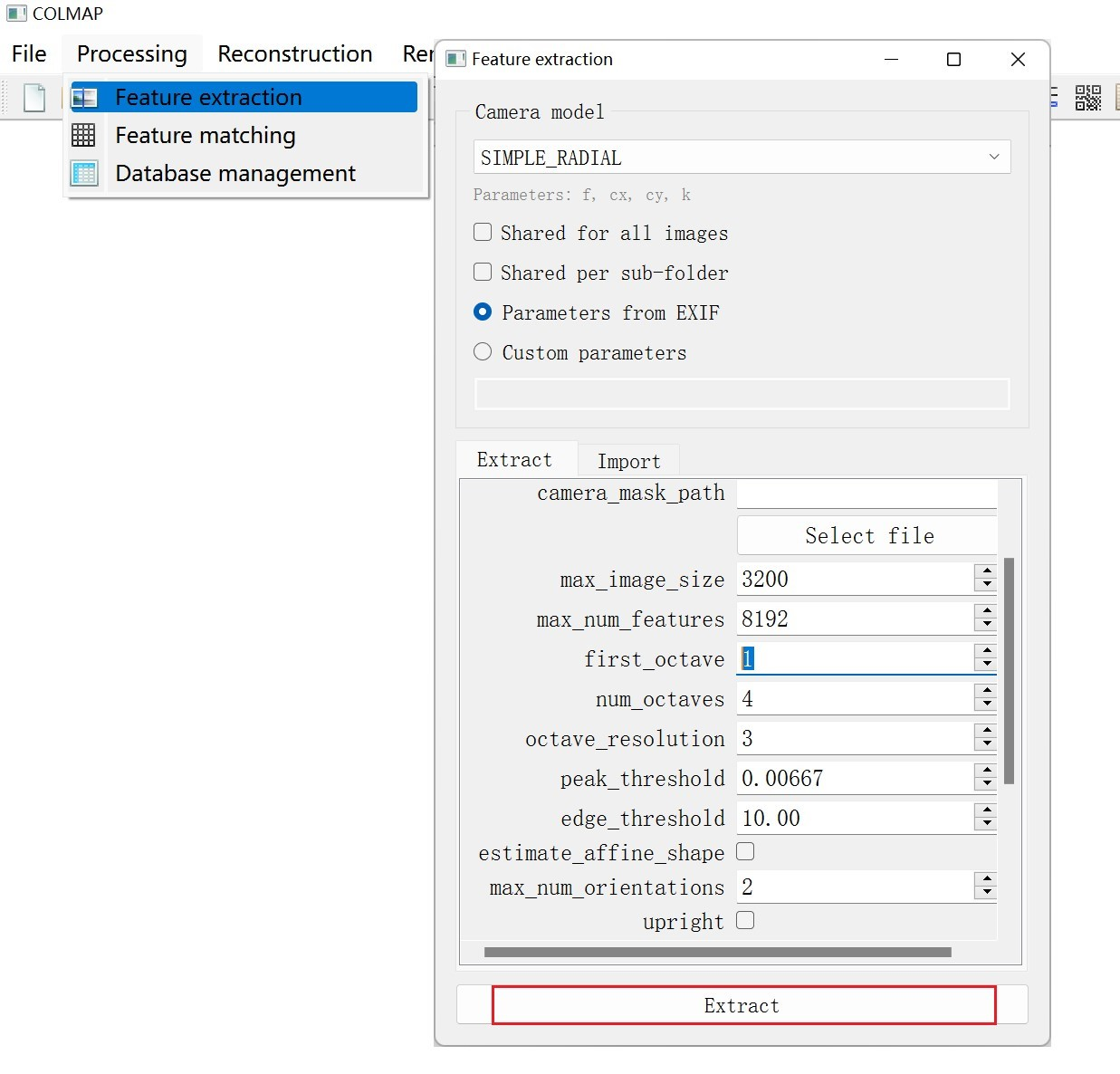The image size is (1120, 1074).
Task: Decrease num_octaves with its down arrow
Action: pos(986,705)
